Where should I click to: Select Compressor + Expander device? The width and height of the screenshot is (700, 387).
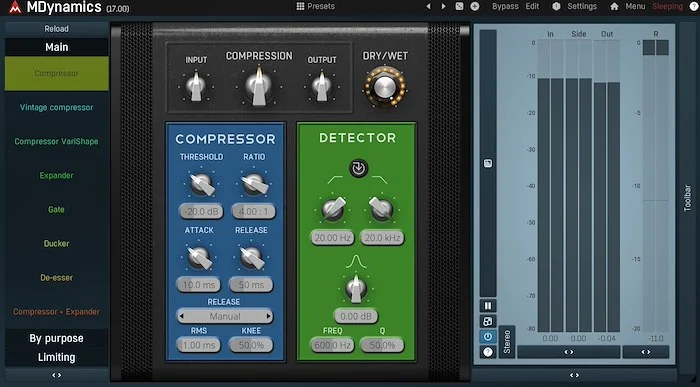point(57,312)
